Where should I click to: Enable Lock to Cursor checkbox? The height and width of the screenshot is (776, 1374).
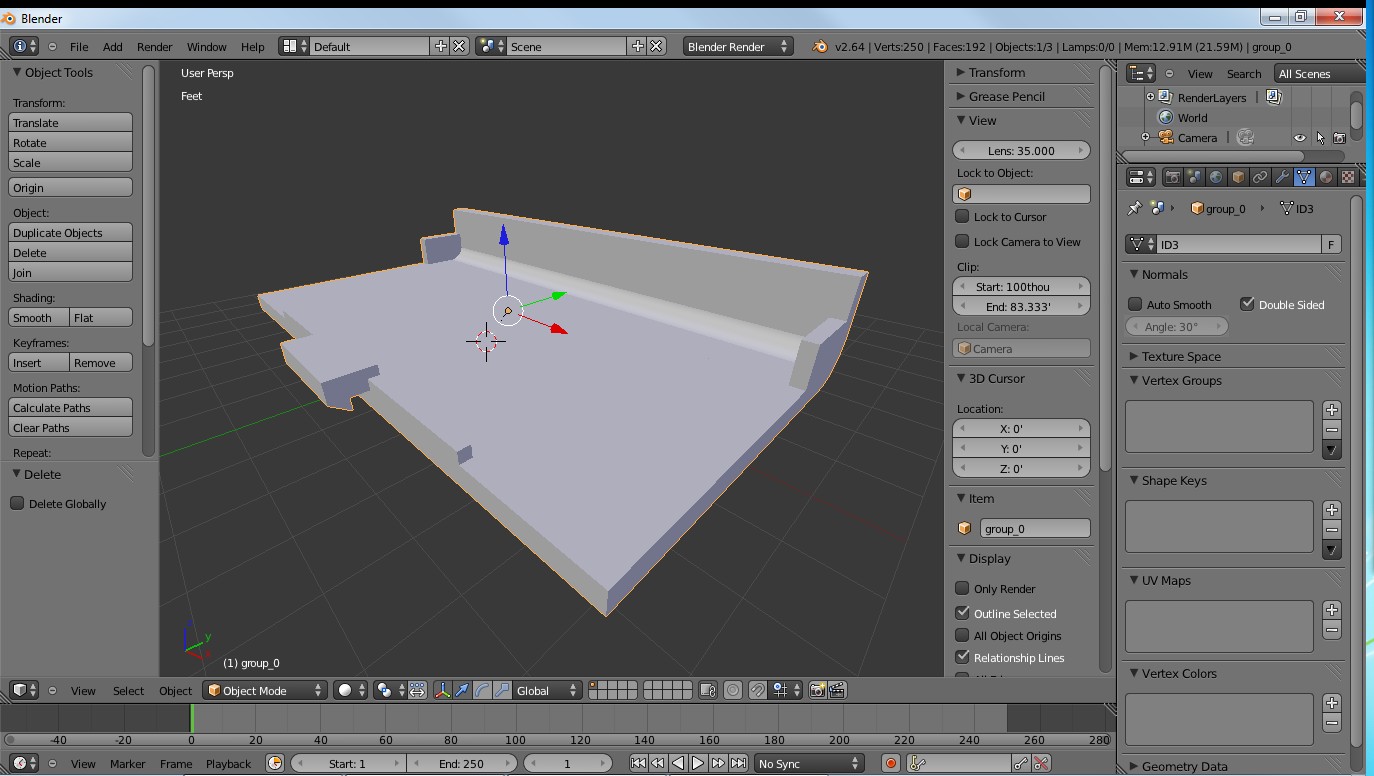(962, 216)
